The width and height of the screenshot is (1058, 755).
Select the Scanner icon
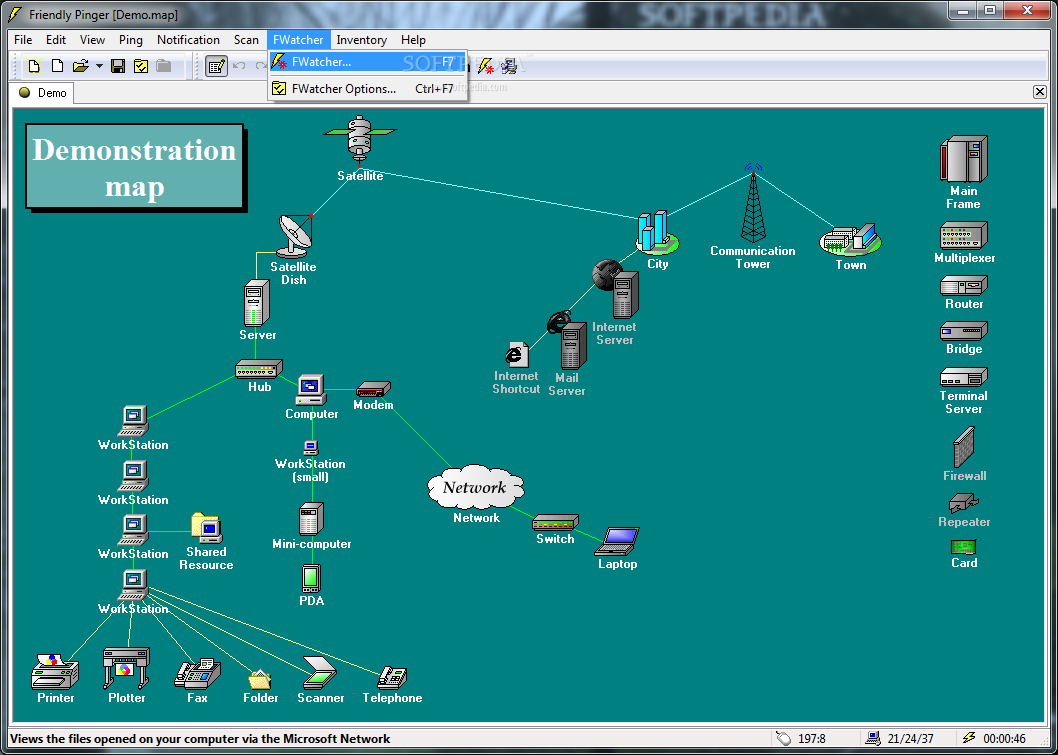[320, 672]
